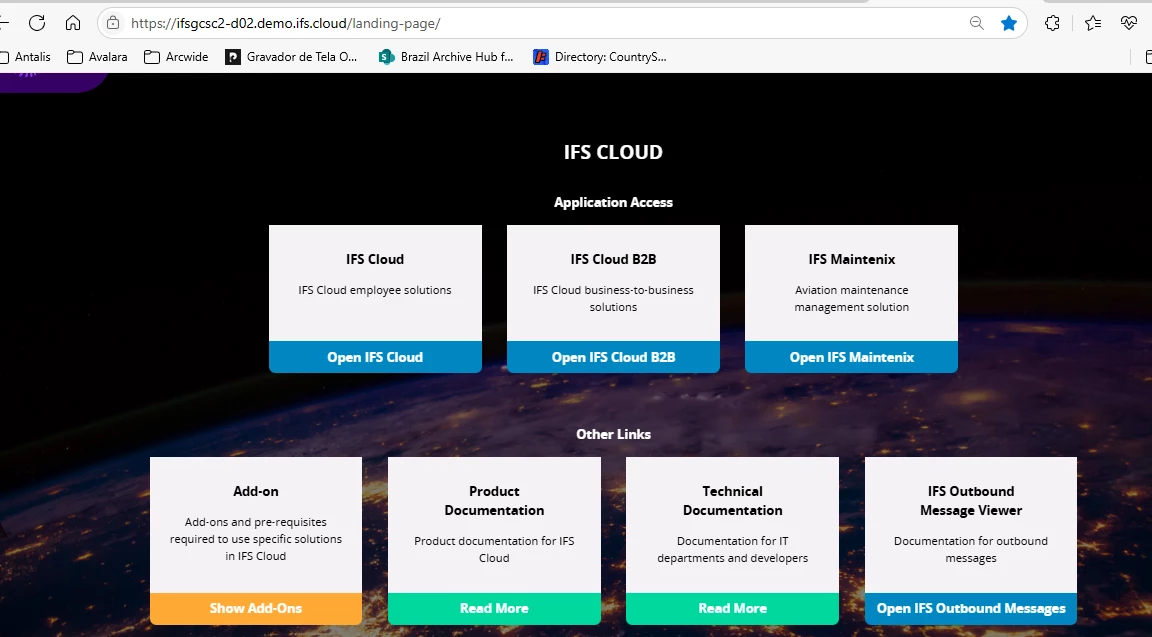Image resolution: width=1152 pixels, height=637 pixels.
Task: Click the IFS Cloud B2B card title
Action: click(x=613, y=259)
